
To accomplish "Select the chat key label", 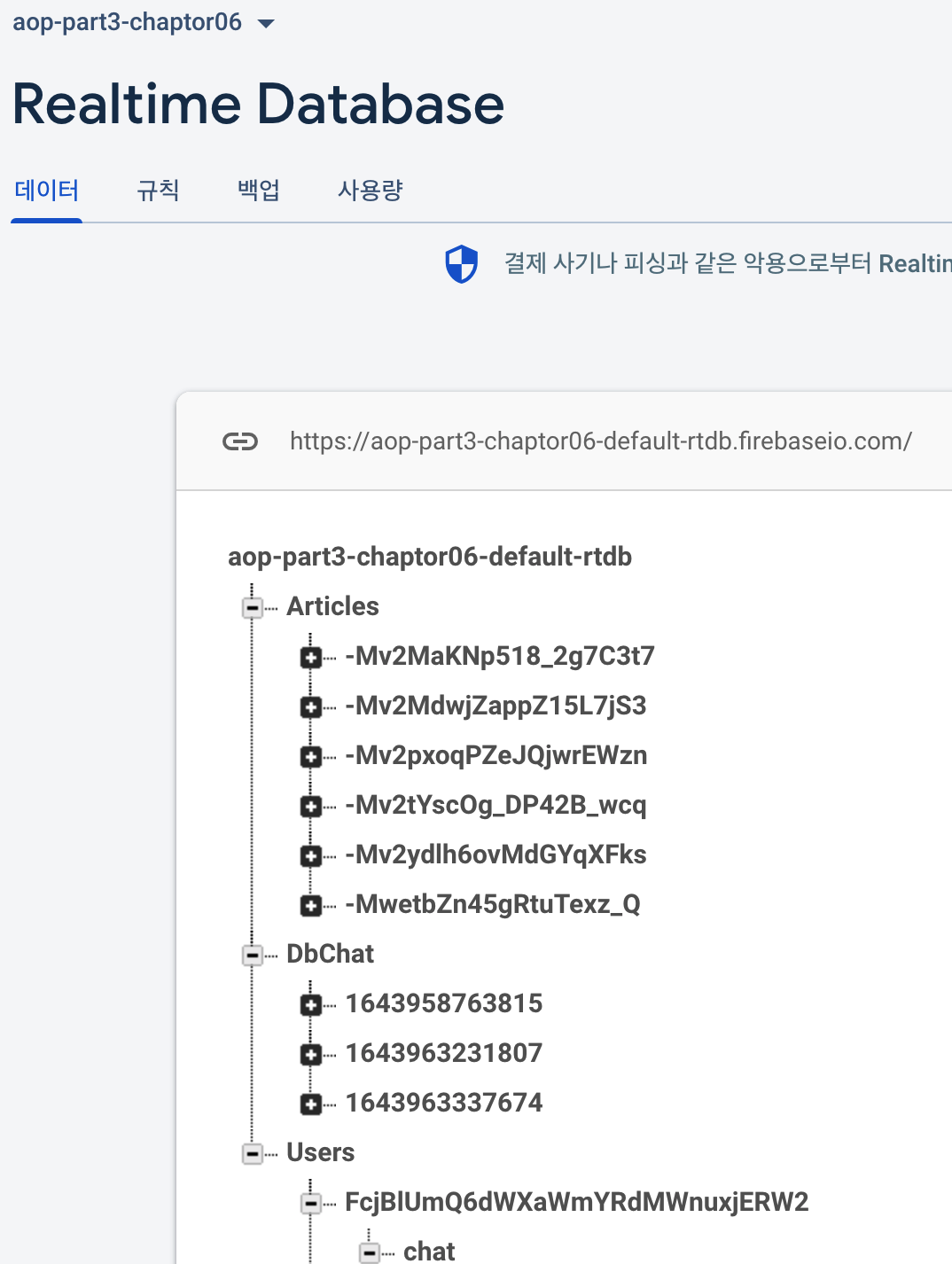I will coord(429,1251).
